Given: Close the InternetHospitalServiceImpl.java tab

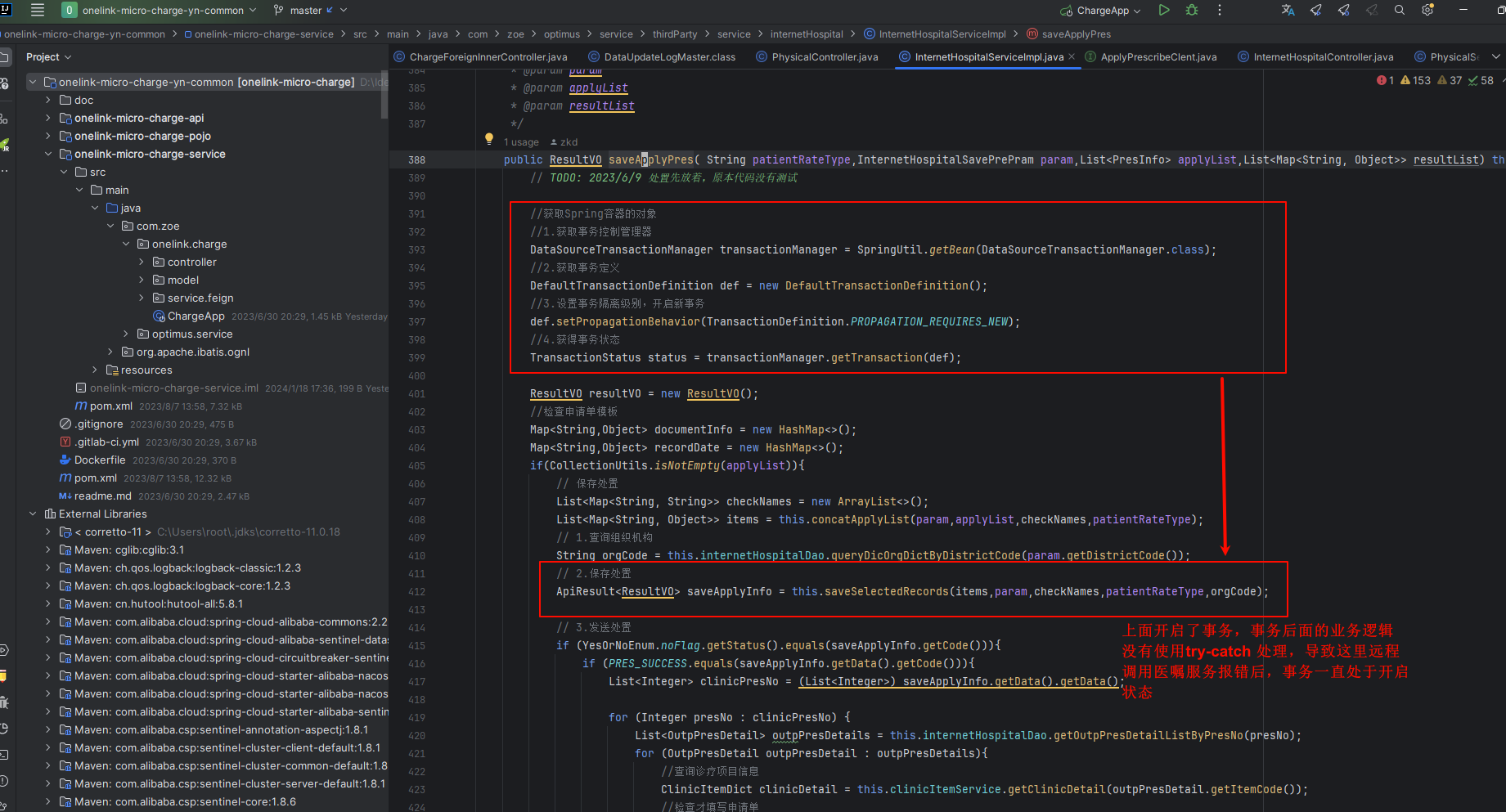Looking at the screenshot, I should tap(1072, 56).
